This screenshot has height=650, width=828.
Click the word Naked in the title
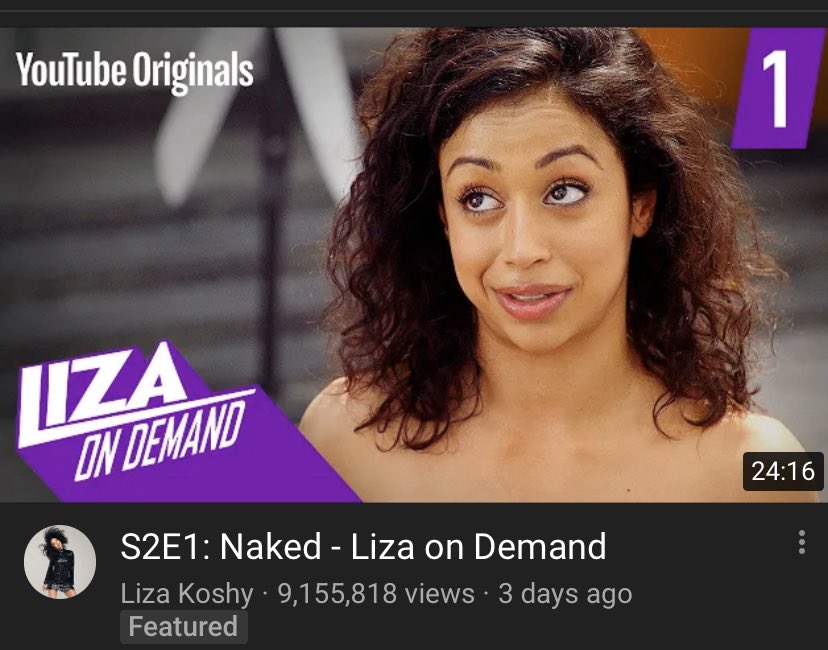(270, 547)
